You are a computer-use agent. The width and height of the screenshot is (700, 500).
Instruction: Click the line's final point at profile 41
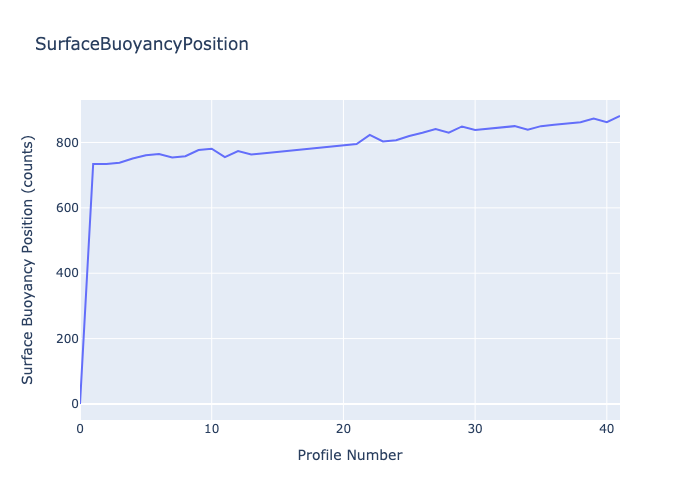click(619, 116)
